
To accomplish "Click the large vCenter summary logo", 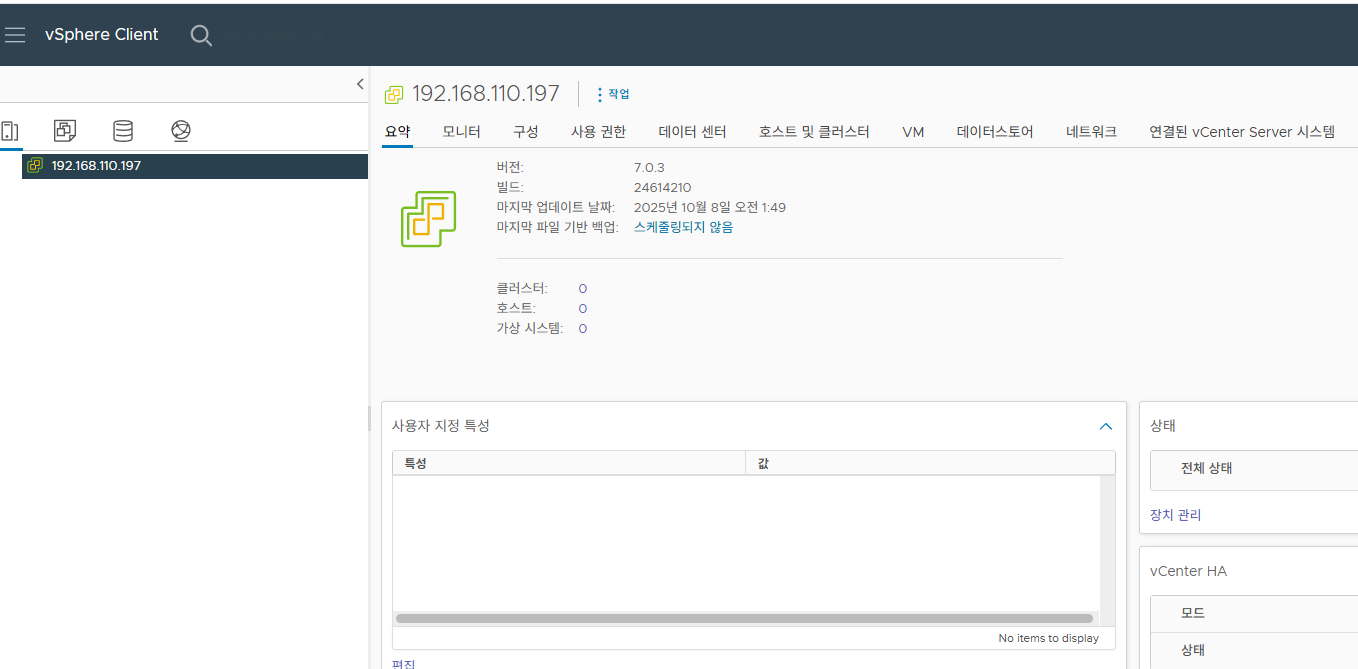I will tap(428, 219).
